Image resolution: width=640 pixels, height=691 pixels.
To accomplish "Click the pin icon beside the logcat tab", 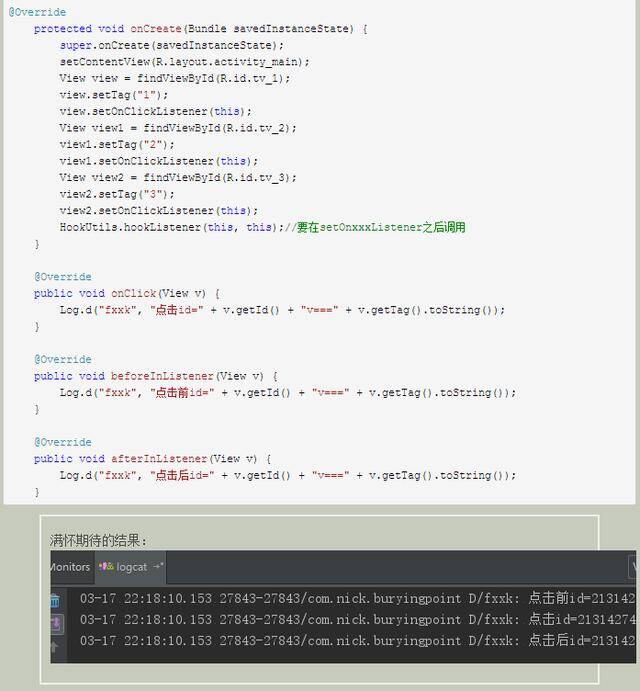I will (158, 566).
